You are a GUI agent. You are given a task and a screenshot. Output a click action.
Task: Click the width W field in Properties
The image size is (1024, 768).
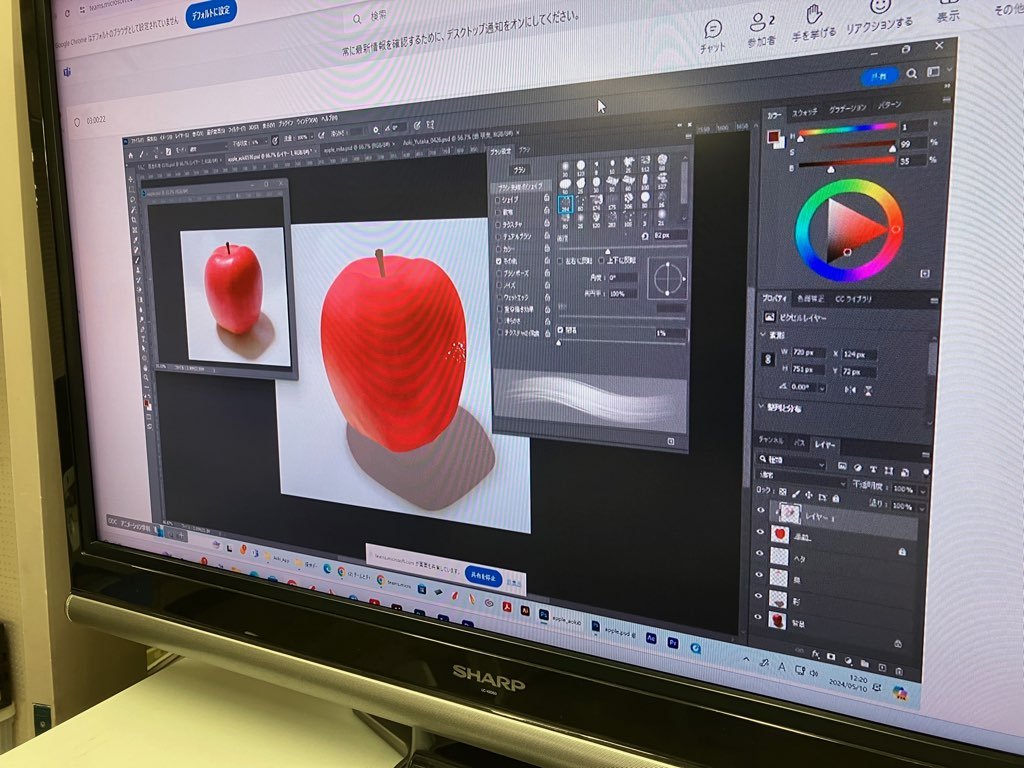808,353
